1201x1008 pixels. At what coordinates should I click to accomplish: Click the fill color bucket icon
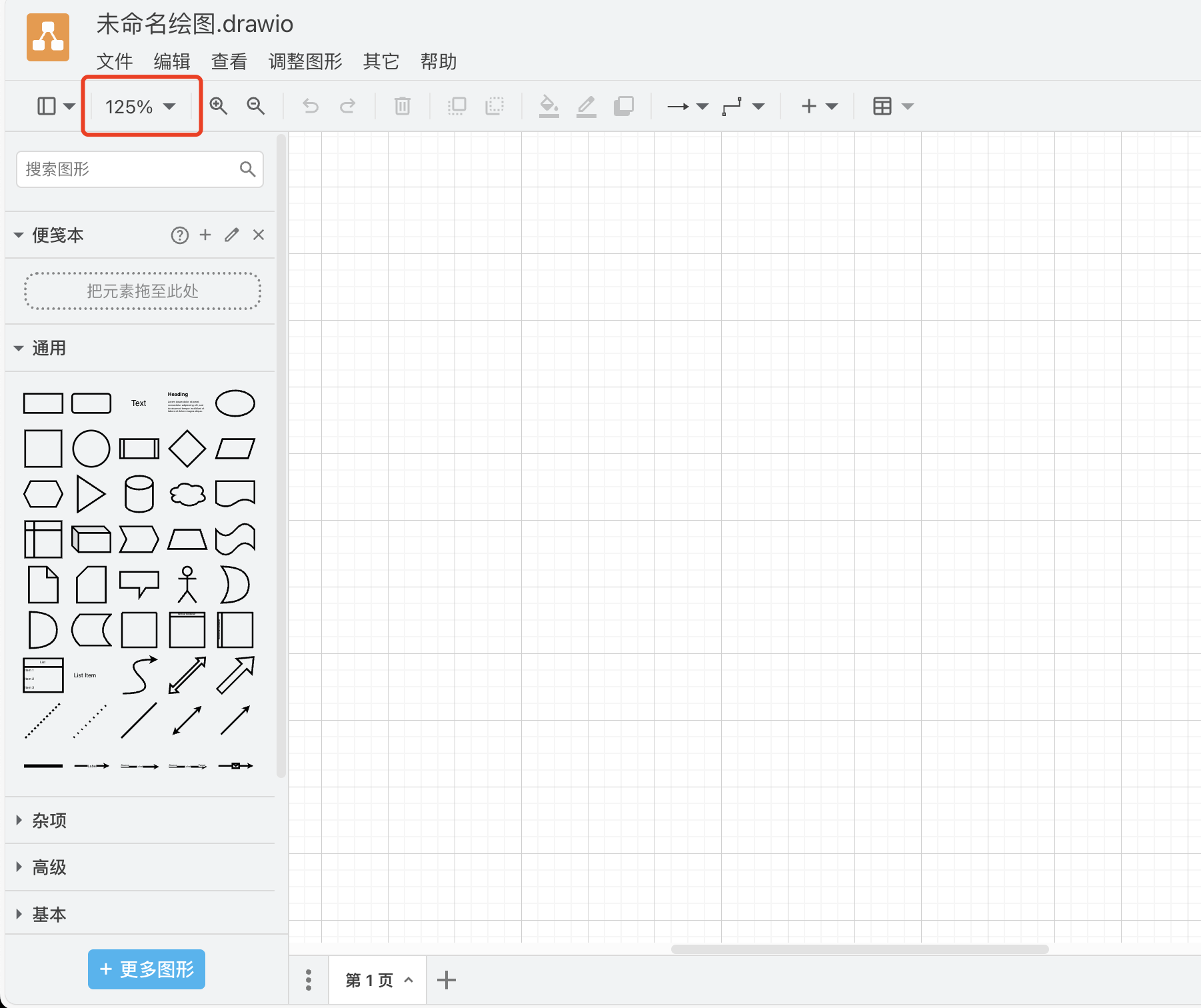549,106
